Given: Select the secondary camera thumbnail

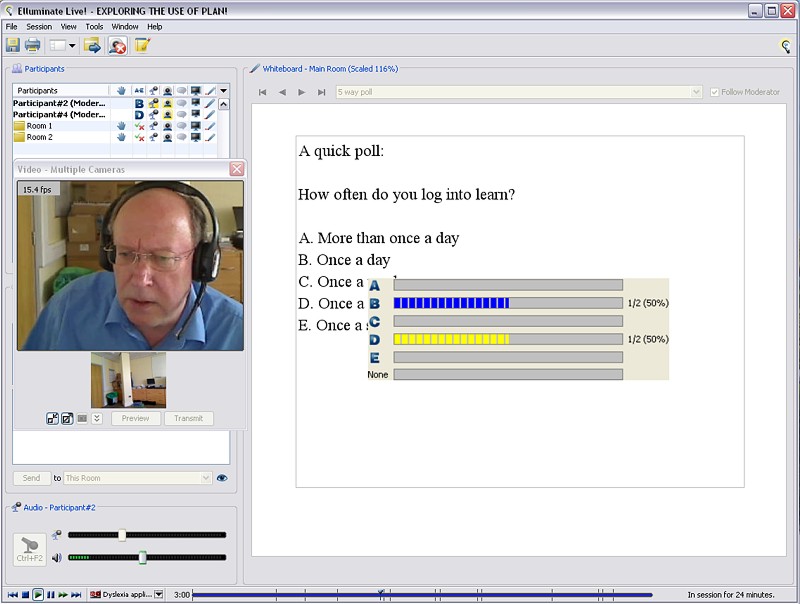Looking at the screenshot, I should pos(129,380).
